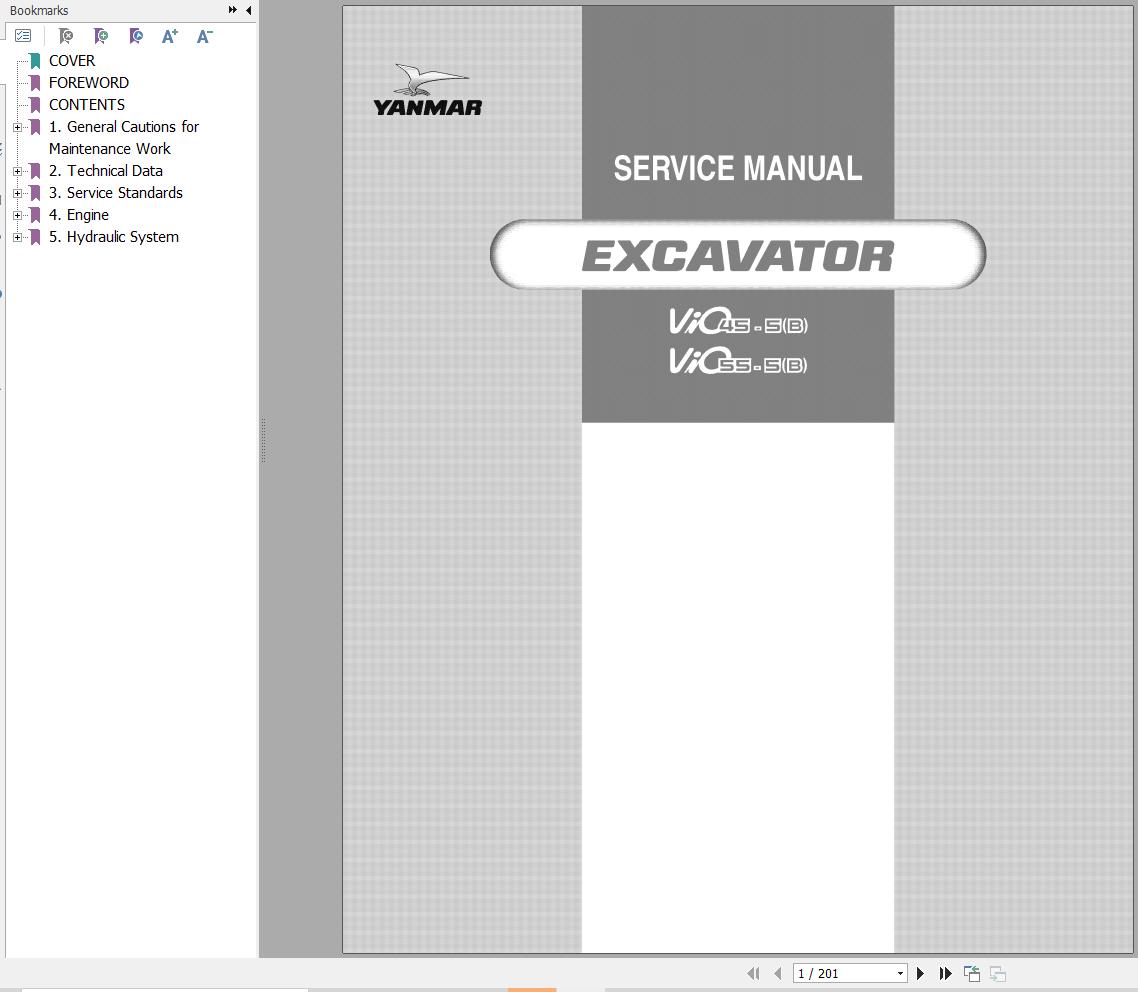Open the CONTENTS bookmark
Screen dimensions: 1138x992
click(86, 104)
